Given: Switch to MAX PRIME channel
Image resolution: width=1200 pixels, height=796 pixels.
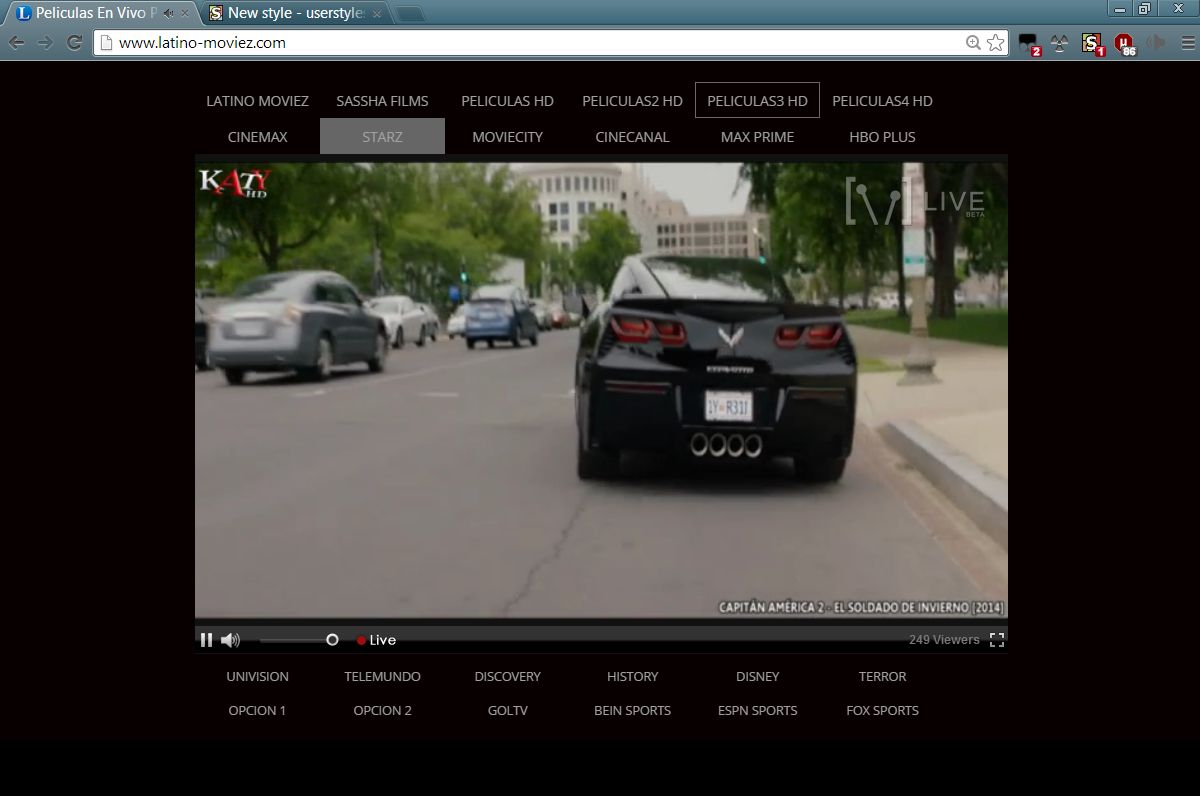Looking at the screenshot, I should tap(757, 137).
